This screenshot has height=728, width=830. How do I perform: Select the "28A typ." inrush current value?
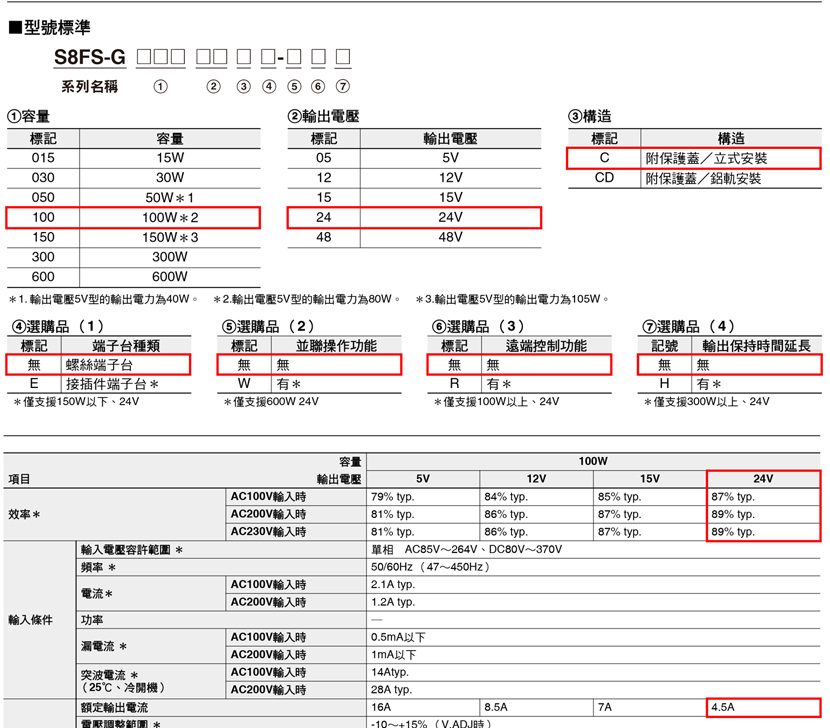tap(391, 689)
